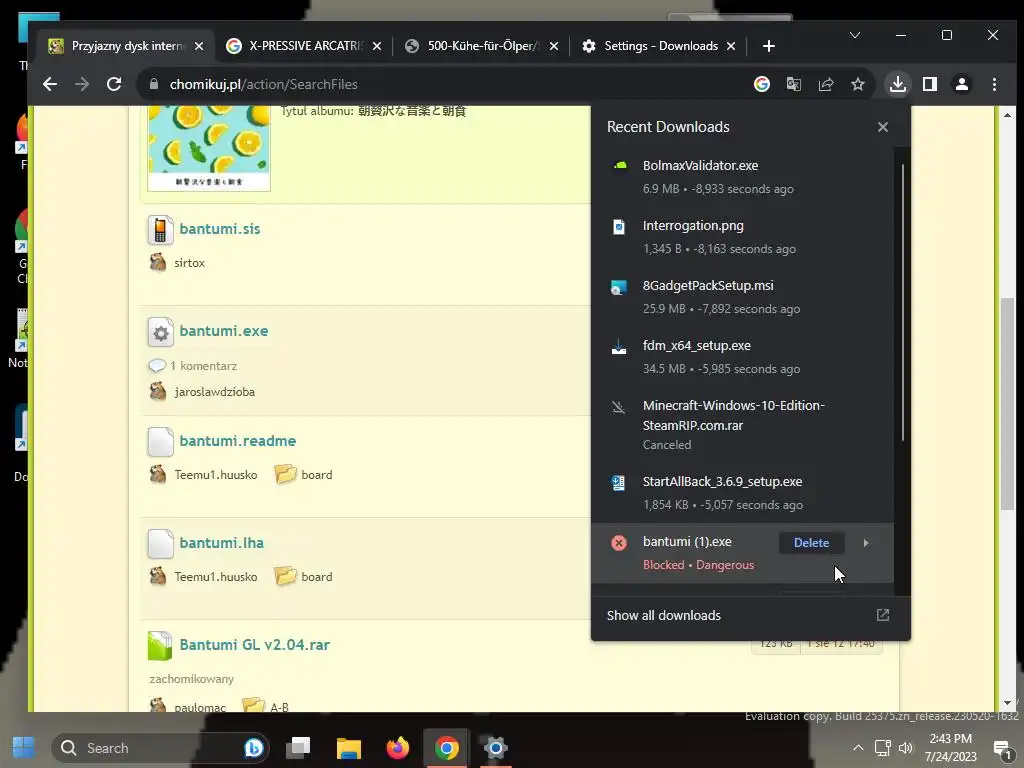Image resolution: width=1024 pixels, height=768 pixels.
Task: Expand options for bantumi (1).exe download
Action: [x=866, y=543]
